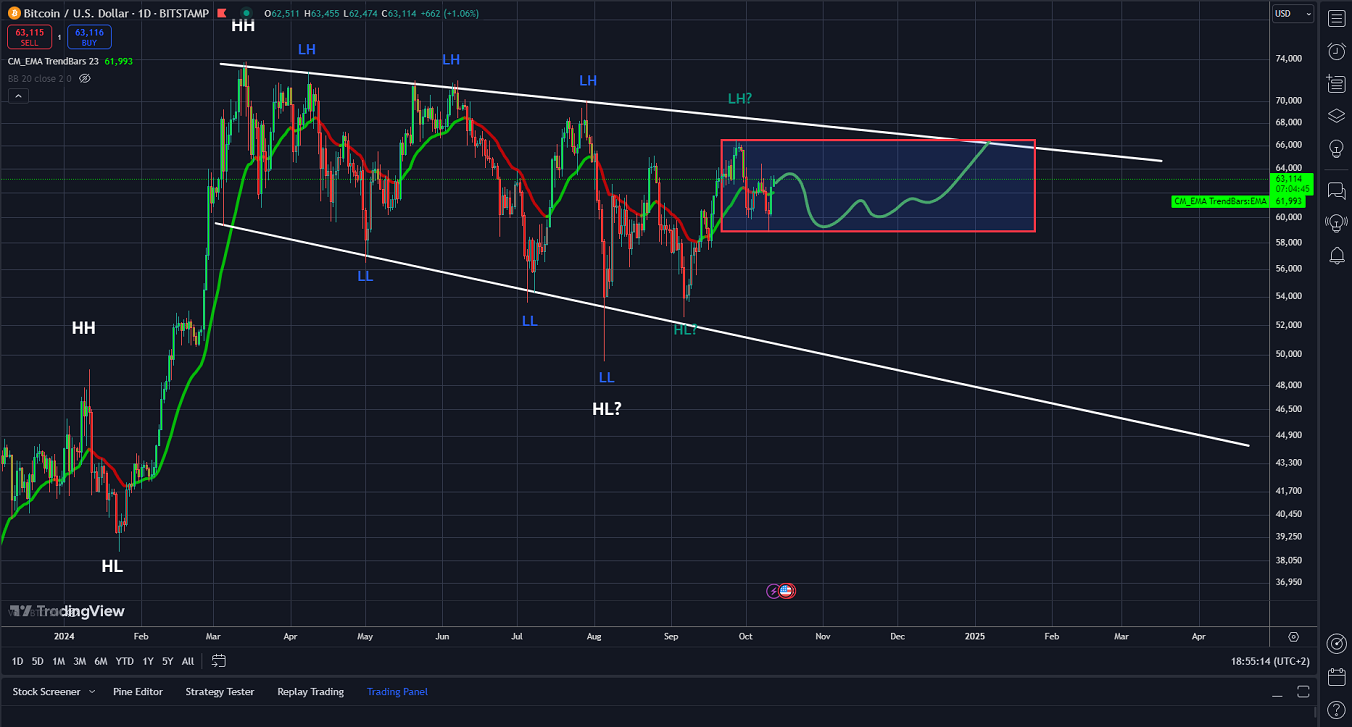The image size is (1352, 727).
Task: Open the Object Tree layers icon
Action: (1336, 116)
